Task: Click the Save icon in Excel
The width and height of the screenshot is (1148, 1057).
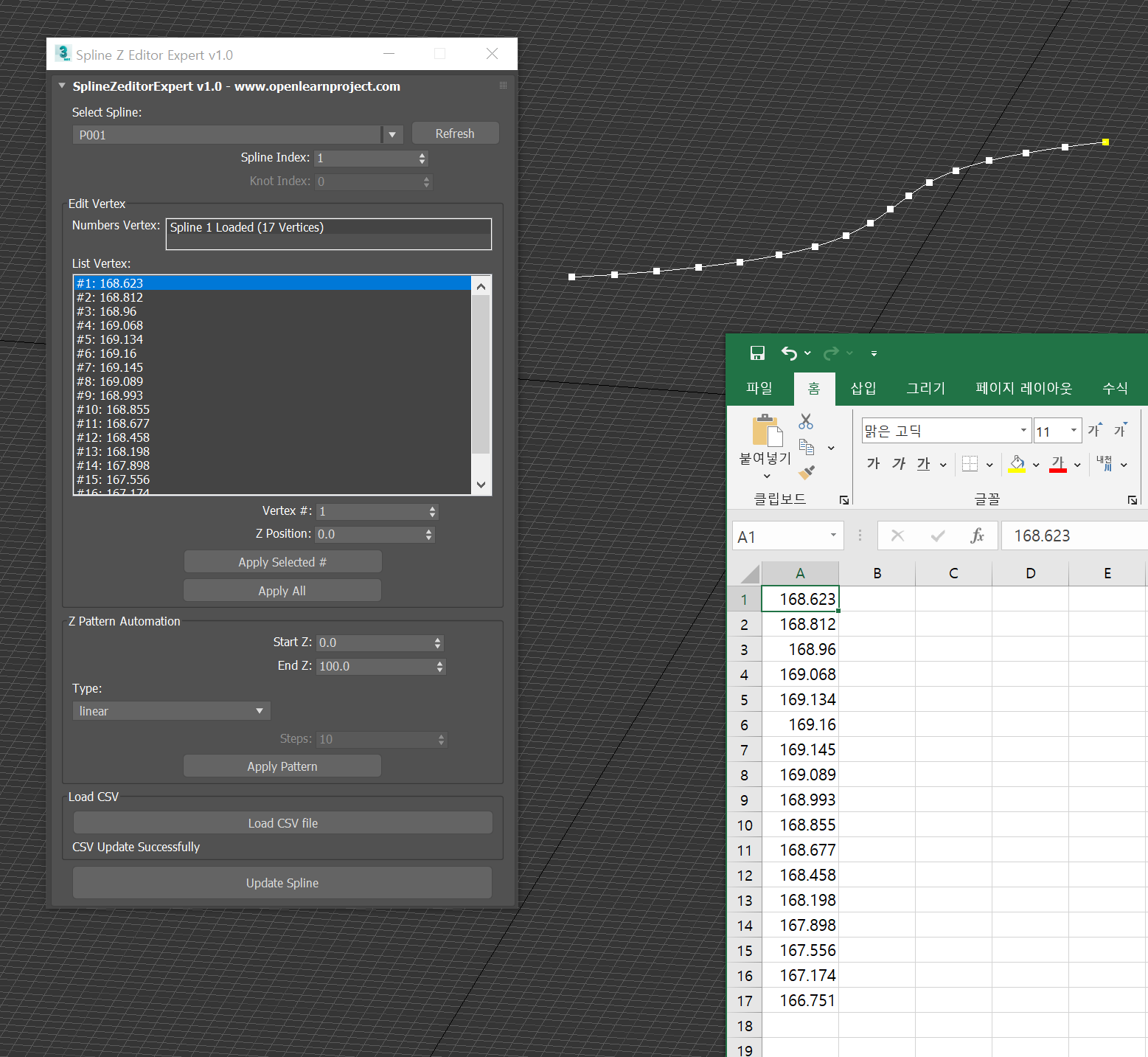Action: tap(757, 353)
